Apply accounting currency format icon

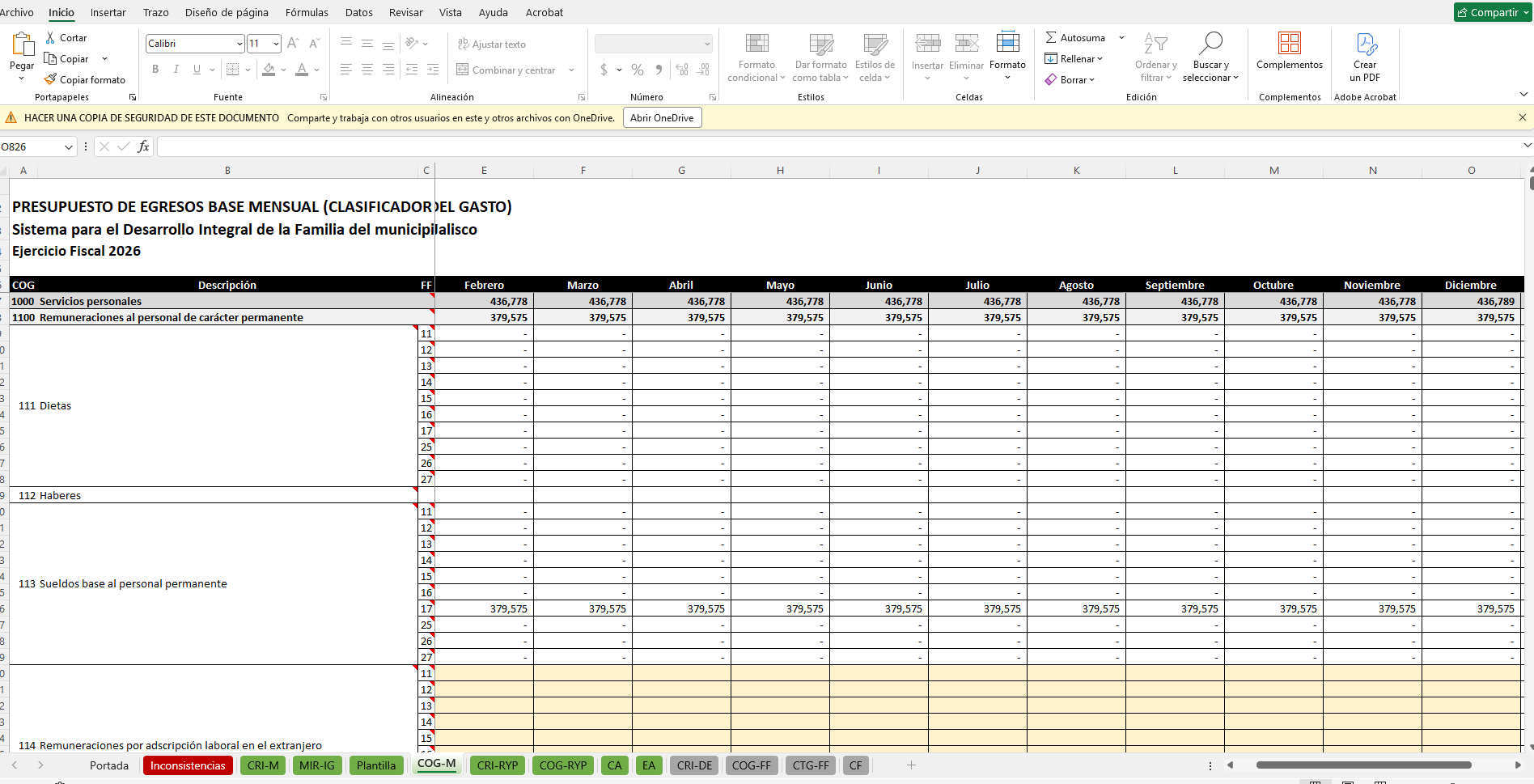coord(604,70)
